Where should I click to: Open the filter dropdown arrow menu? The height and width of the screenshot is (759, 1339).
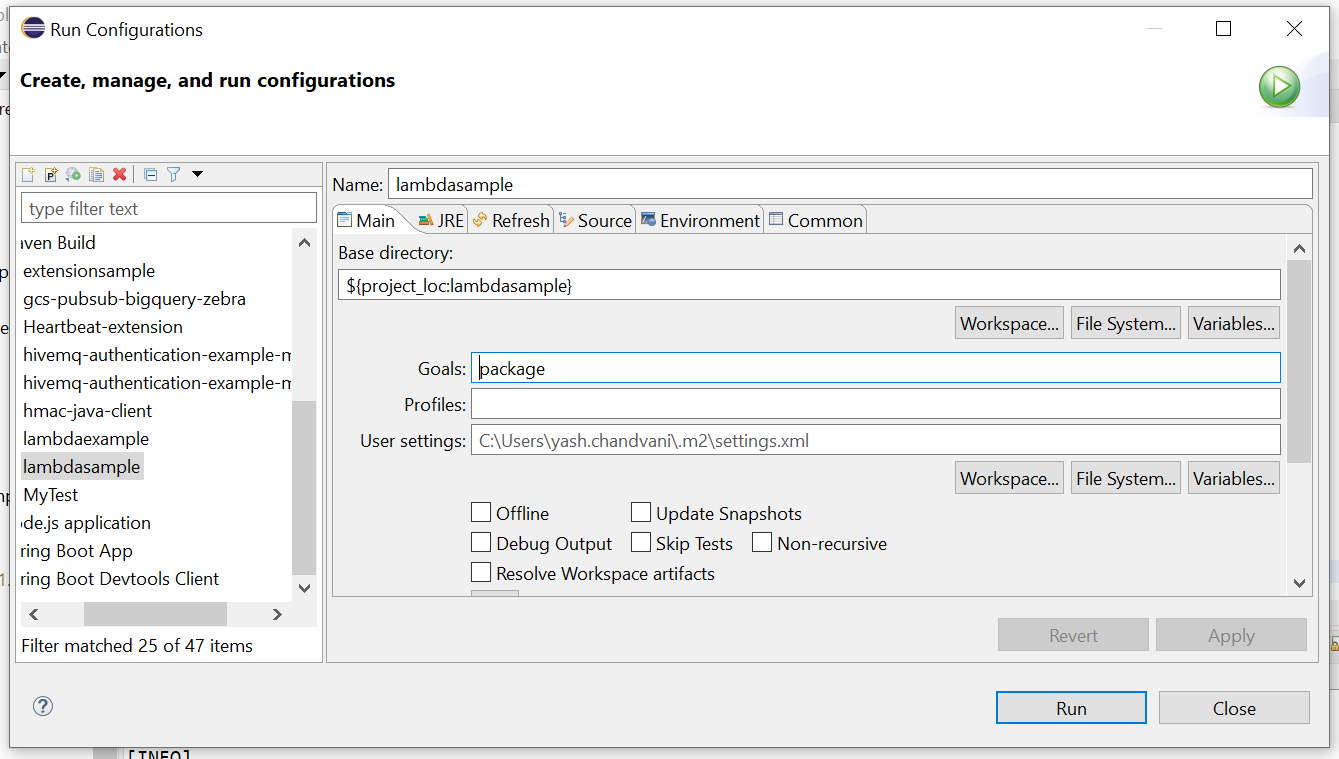point(197,174)
